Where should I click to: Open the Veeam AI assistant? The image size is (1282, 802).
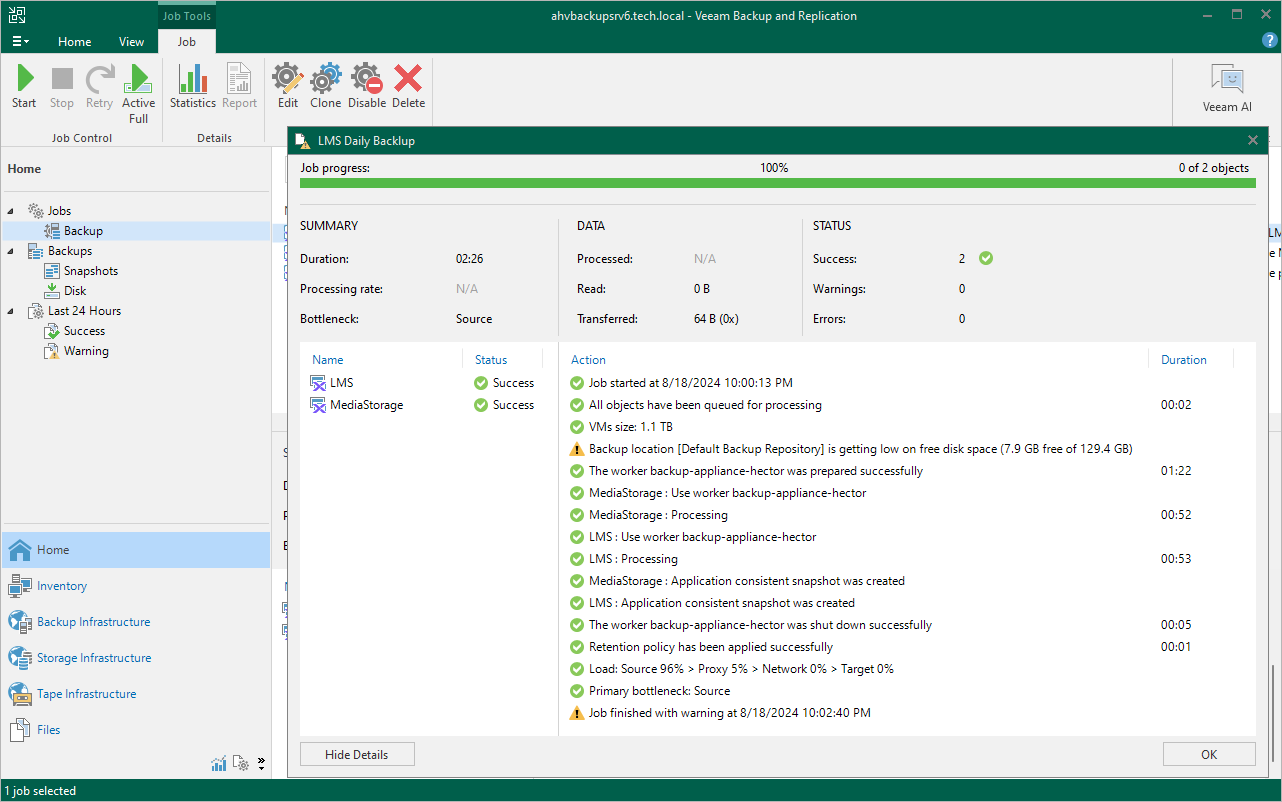1227,89
